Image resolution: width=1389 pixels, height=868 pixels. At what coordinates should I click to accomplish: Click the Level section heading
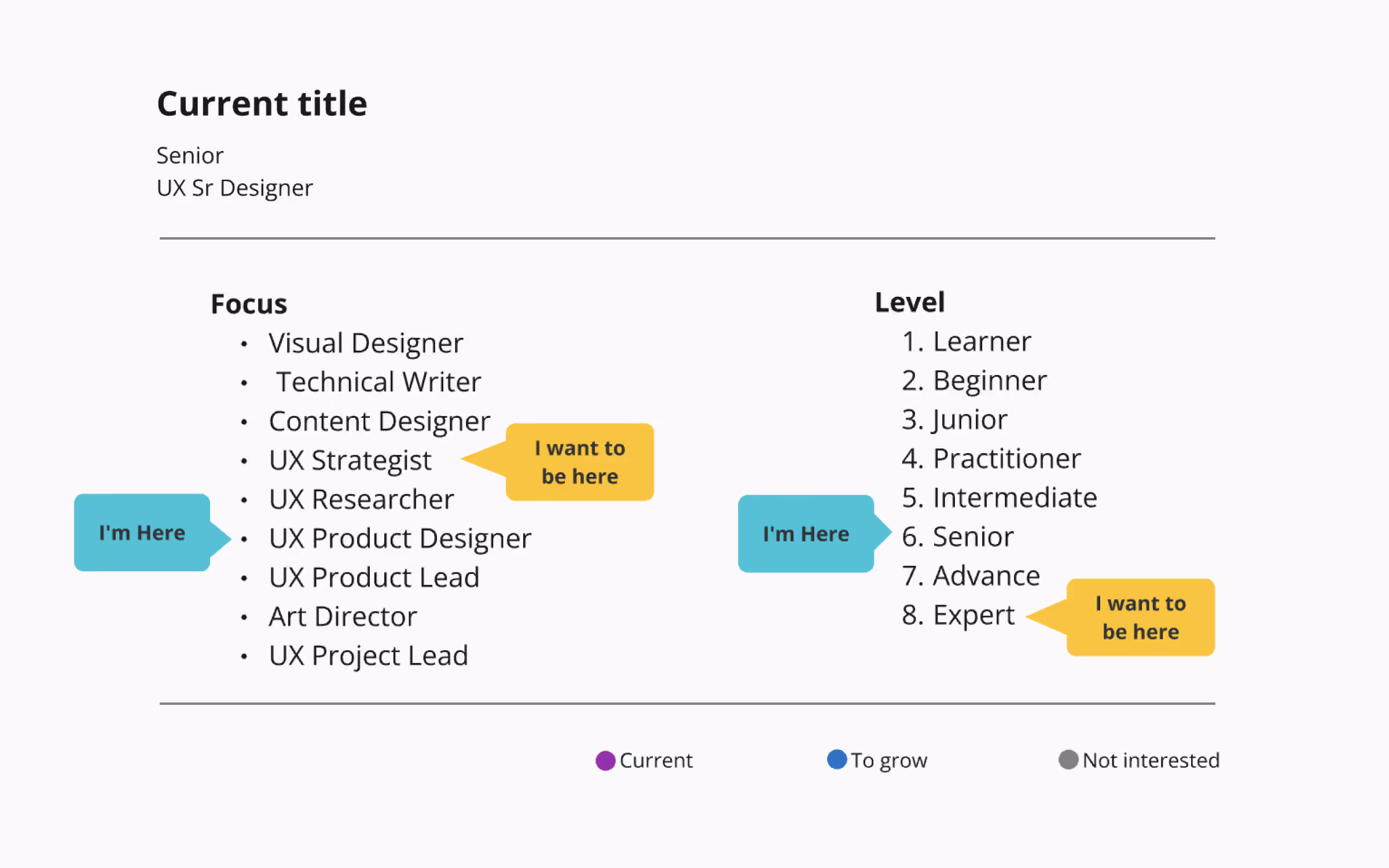(x=910, y=303)
